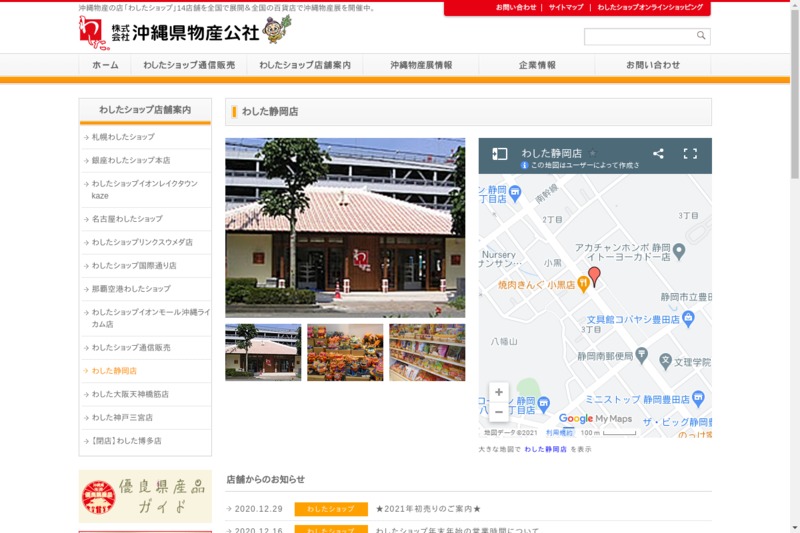Click the search magnifier icon
This screenshot has height=533, width=800.
pos(701,36)
